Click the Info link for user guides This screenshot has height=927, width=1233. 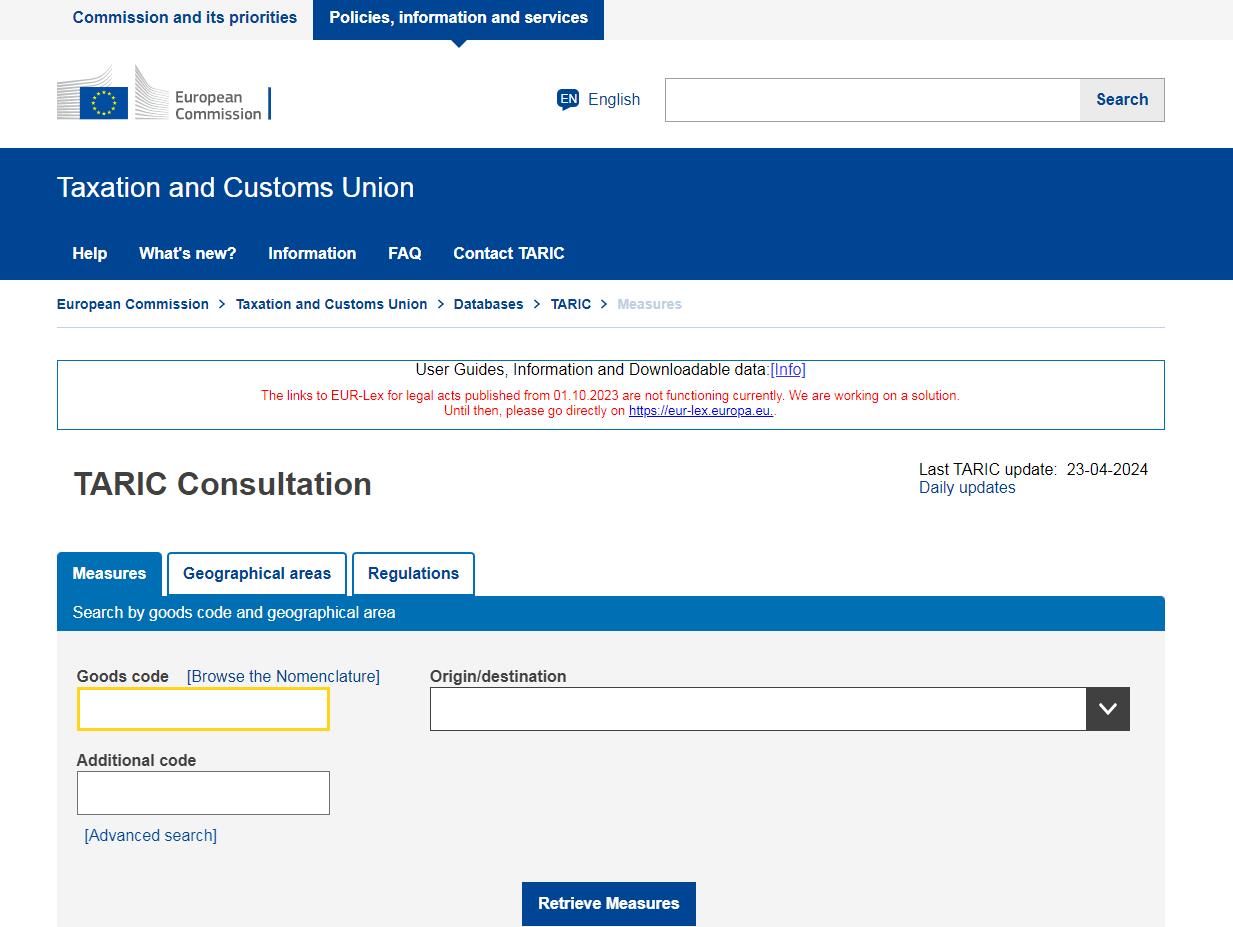tap(788, 370)
